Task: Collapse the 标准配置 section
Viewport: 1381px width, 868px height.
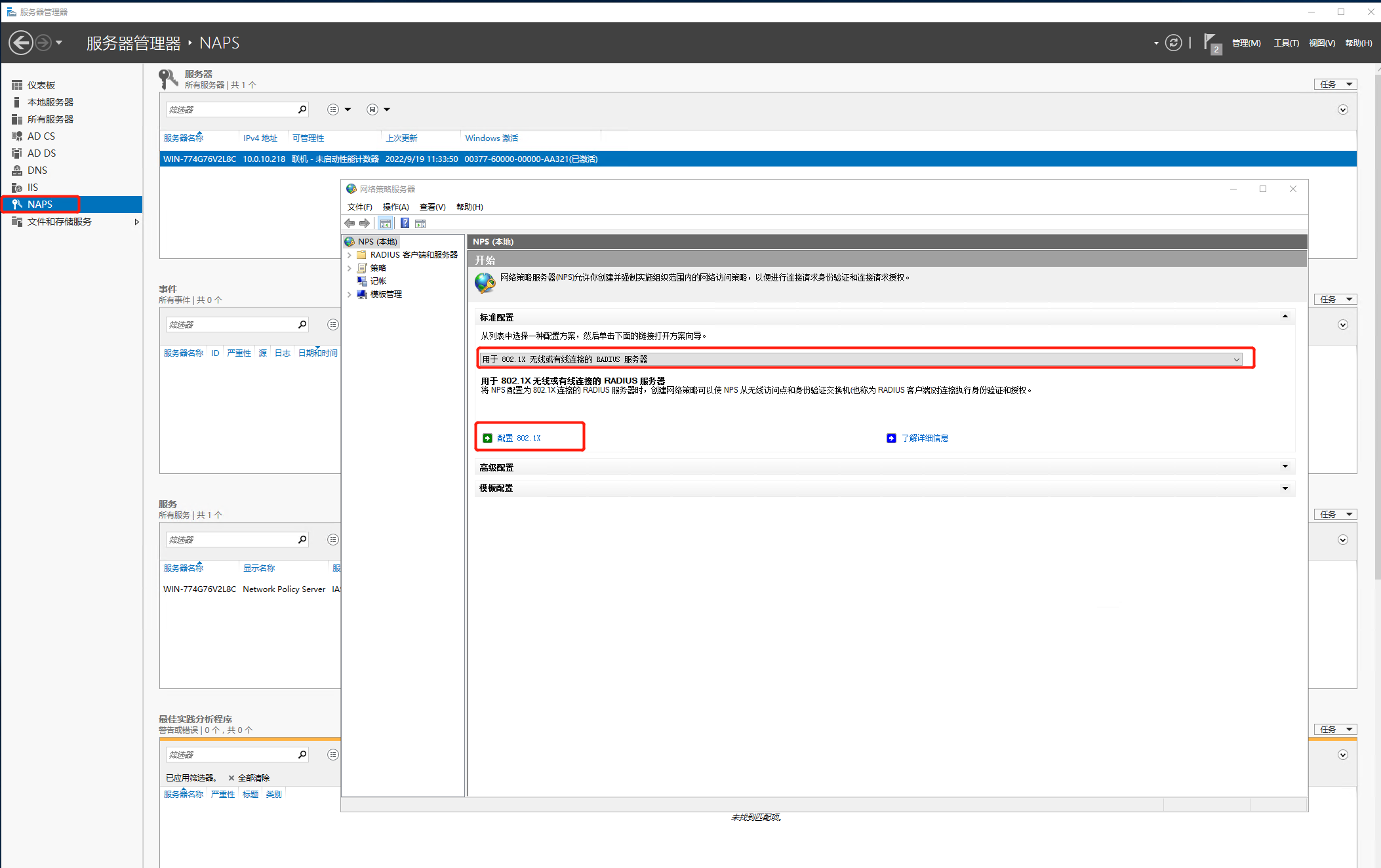Action: [1285, 317]
